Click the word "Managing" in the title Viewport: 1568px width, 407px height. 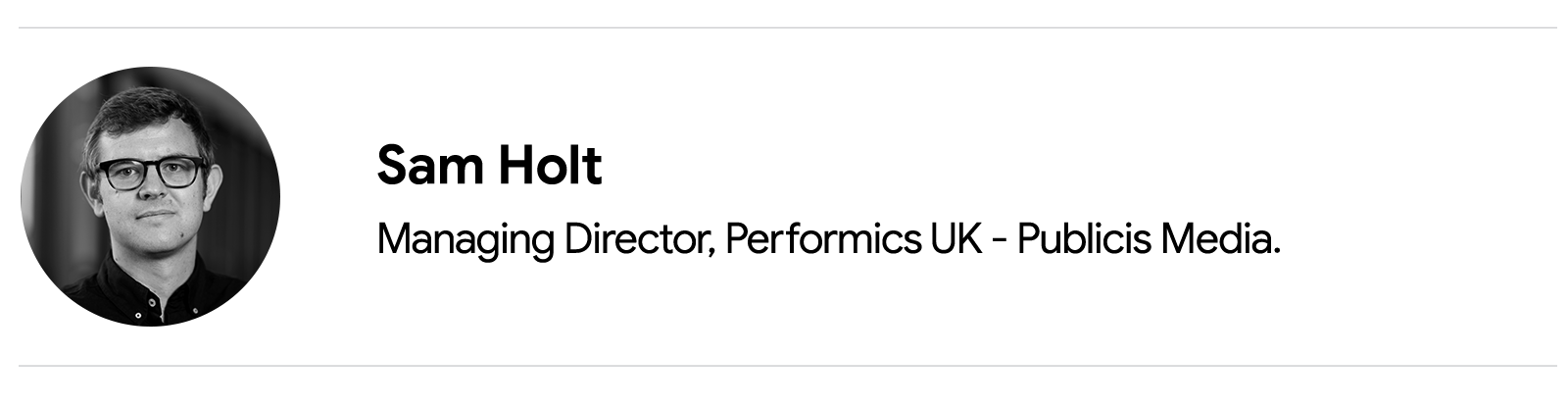coord(465,240)
